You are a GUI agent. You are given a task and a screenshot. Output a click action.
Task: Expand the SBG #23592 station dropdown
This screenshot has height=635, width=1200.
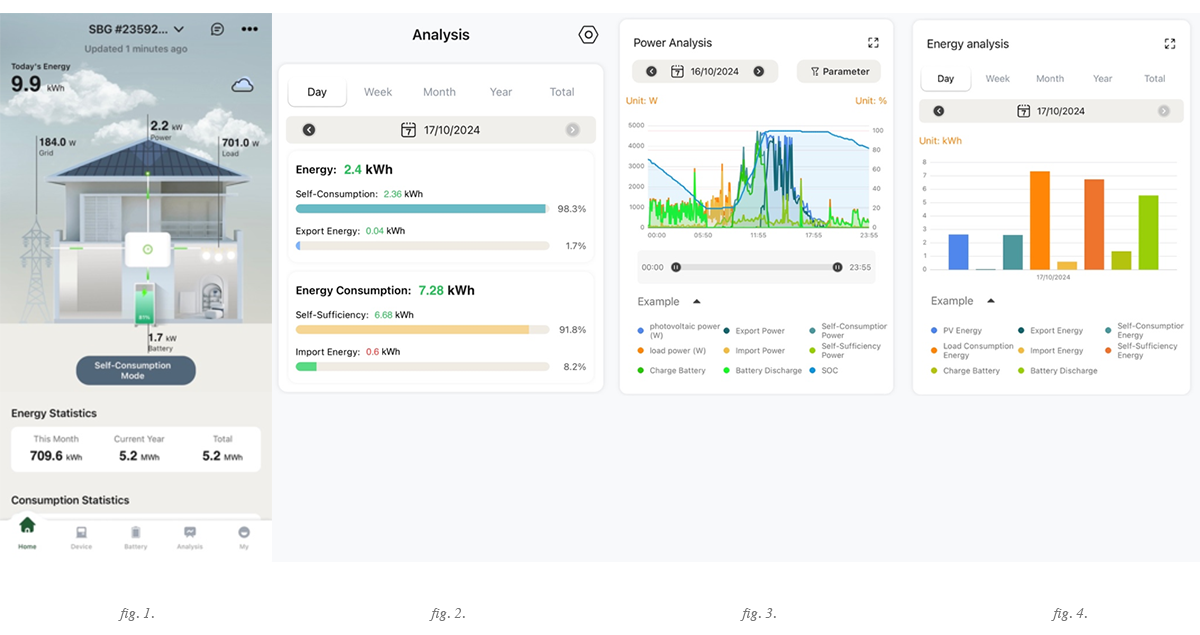tap(136, 29)
